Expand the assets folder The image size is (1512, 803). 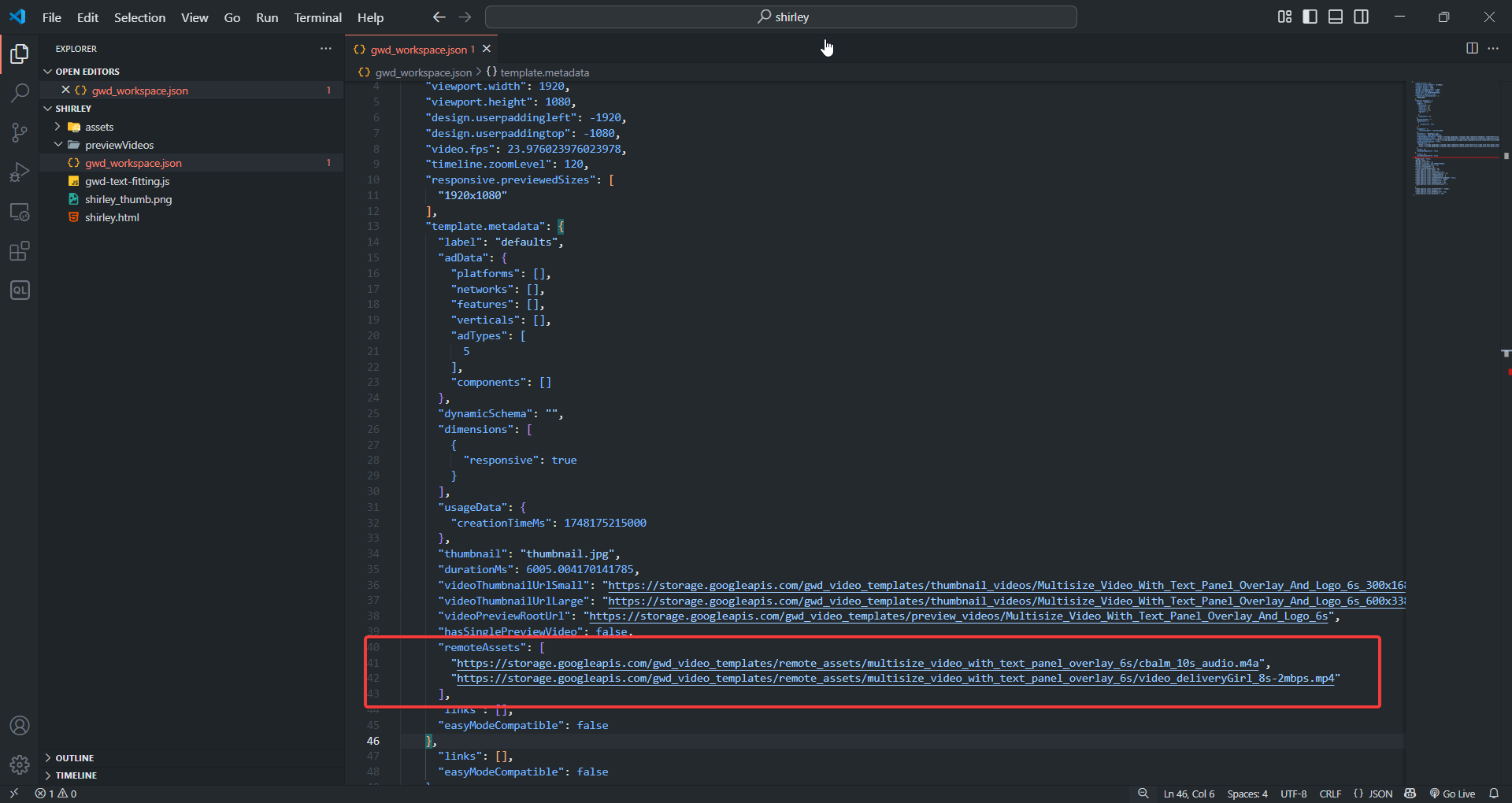[99, 127]
